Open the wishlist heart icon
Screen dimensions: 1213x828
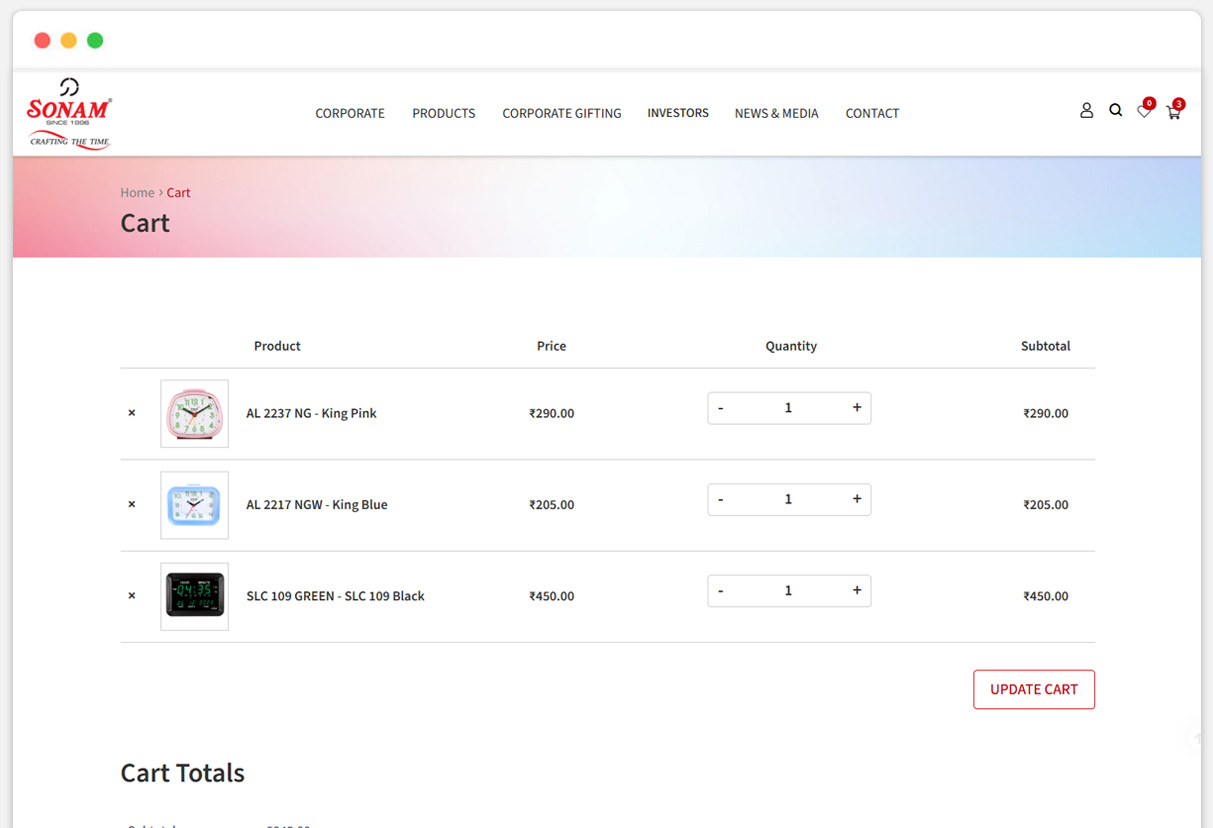coord(1144,112)
